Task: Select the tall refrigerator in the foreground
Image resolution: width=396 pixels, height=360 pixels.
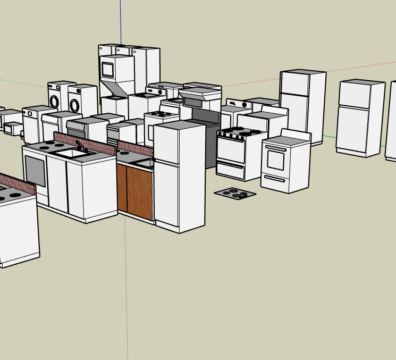Action: [x=179, y=177]
